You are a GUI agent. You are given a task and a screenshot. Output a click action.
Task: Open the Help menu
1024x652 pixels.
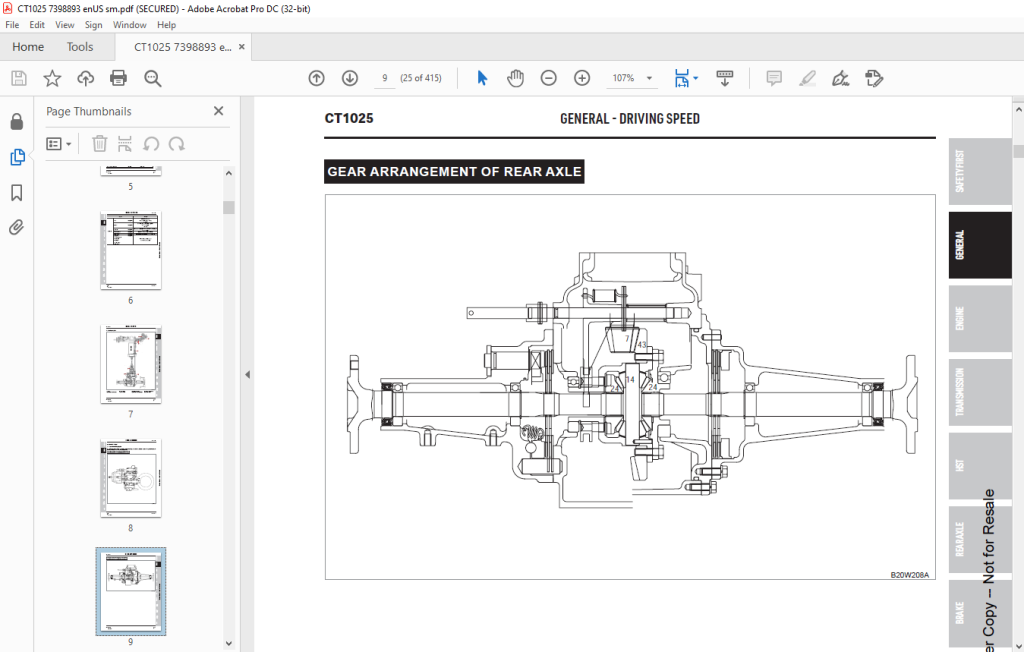[167, 25]
